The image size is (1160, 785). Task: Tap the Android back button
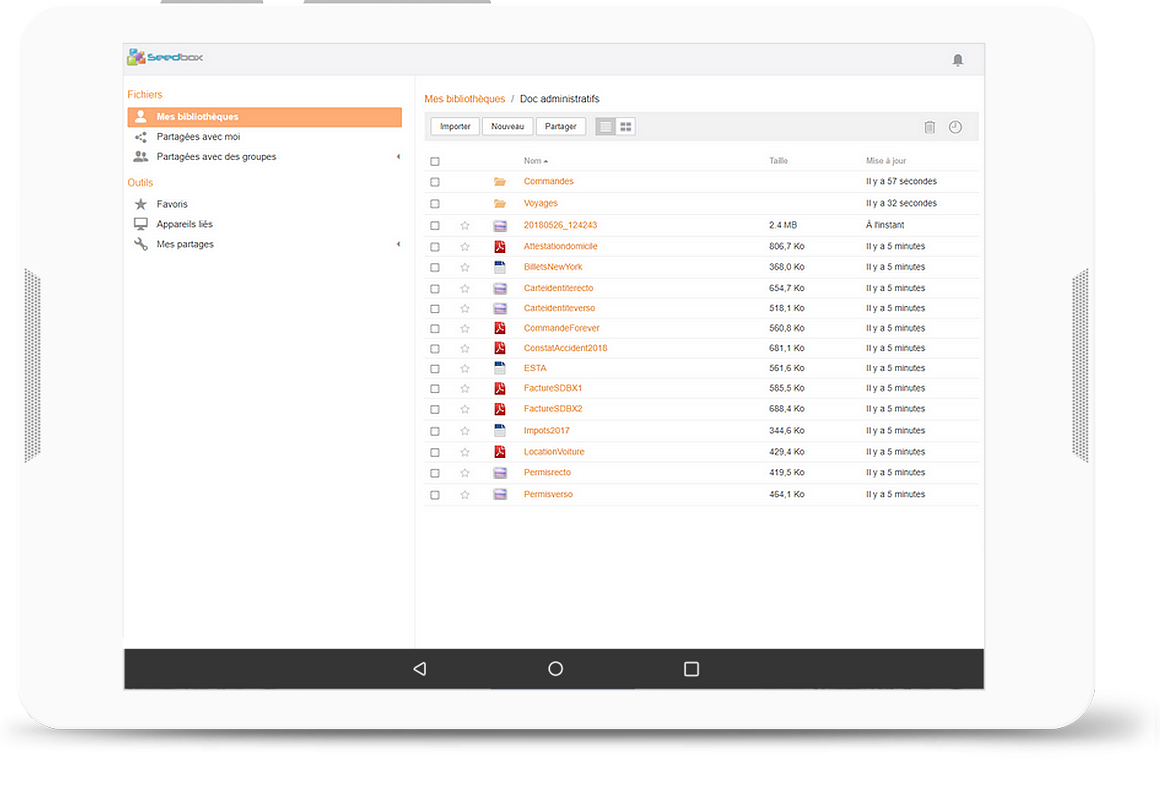[420, 669]
